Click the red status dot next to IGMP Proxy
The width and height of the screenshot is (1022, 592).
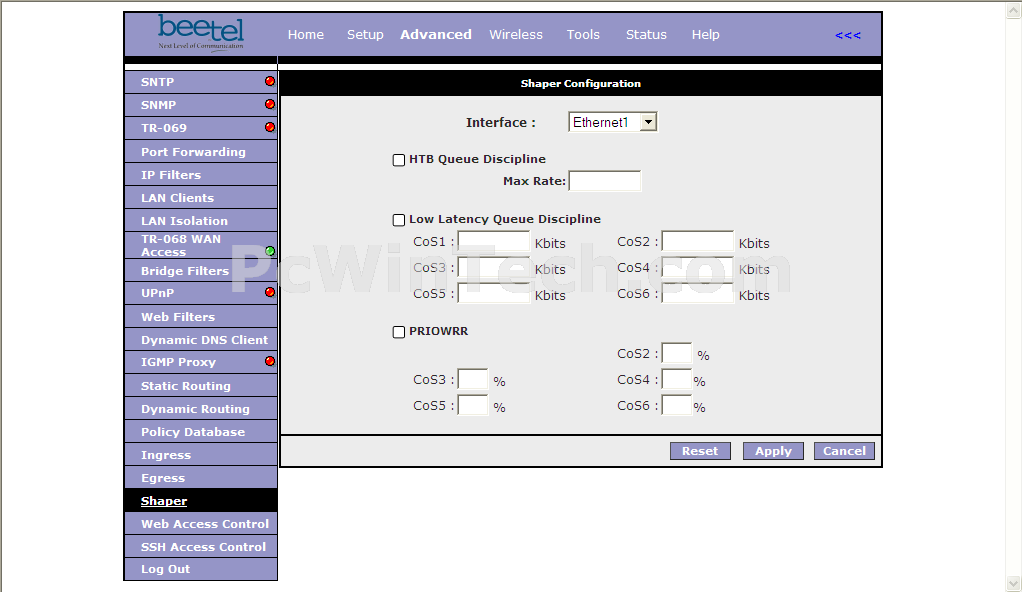(x=270, y=361)
